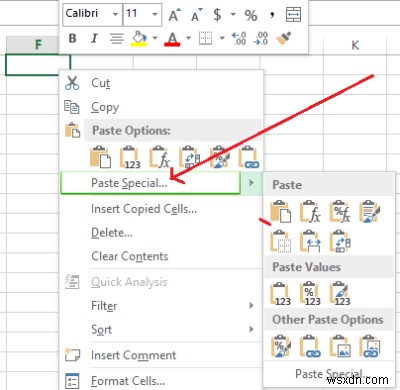Click Increase Font Size icon
400x390 pixels.
tap(174, 15)
